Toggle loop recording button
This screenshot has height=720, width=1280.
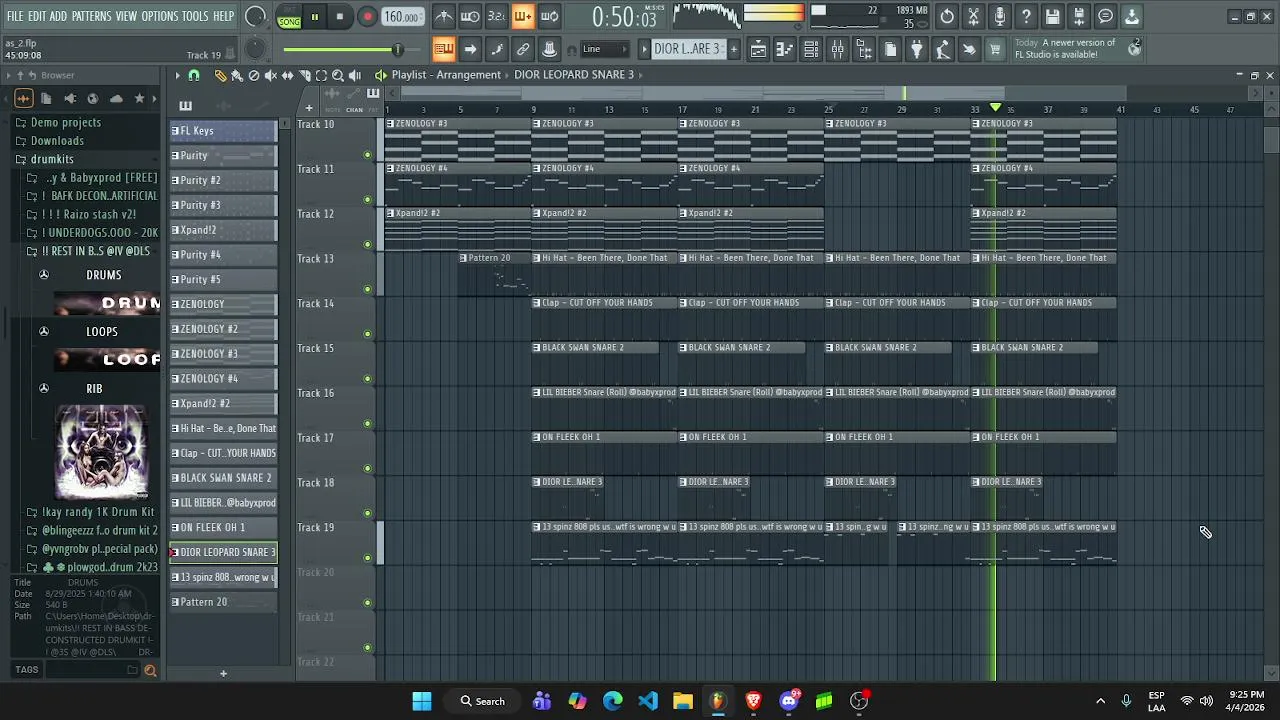(549, 16)
